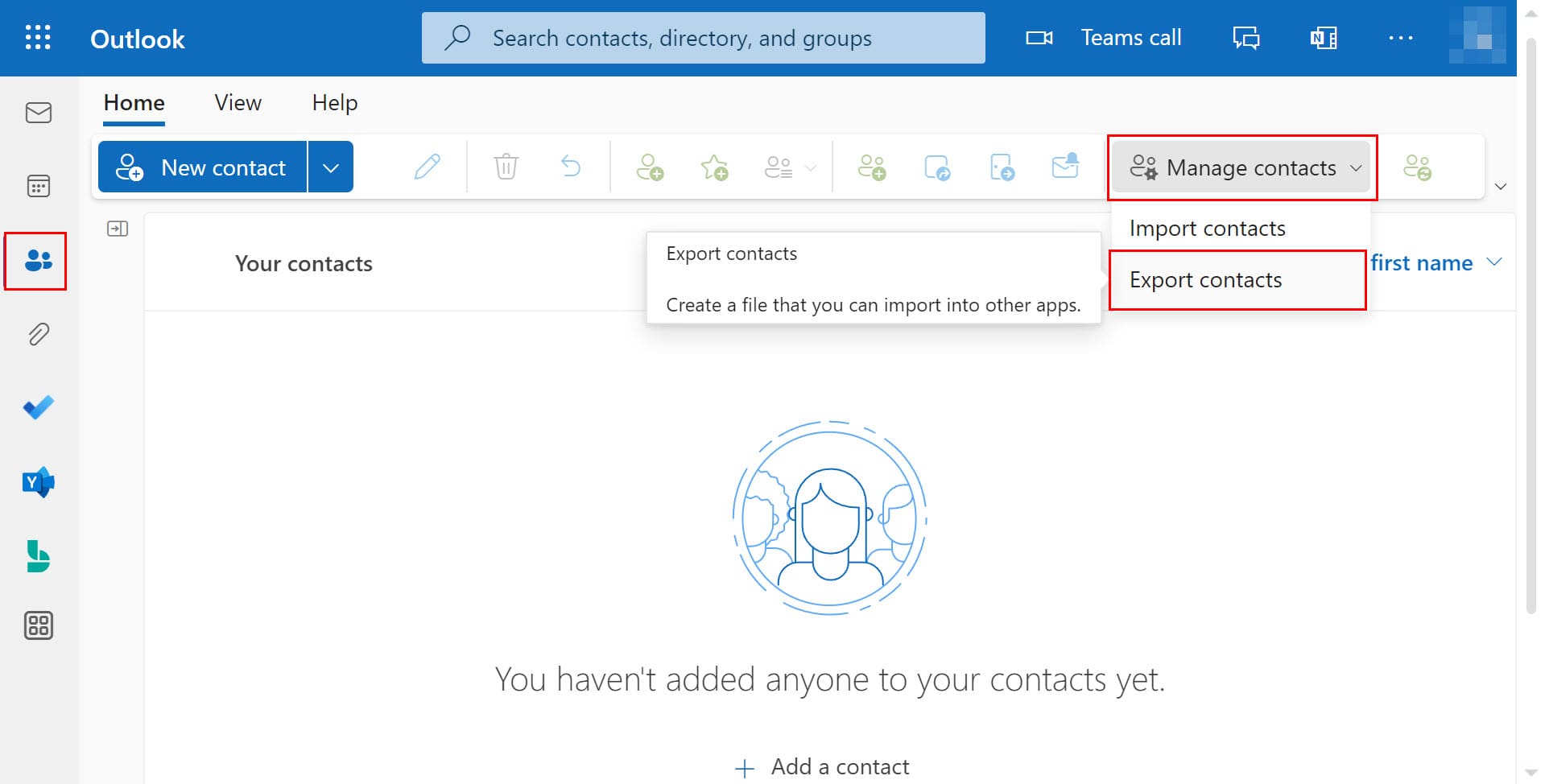
Task: Click the profile avatar in top corner
Action: (1477, 35)
